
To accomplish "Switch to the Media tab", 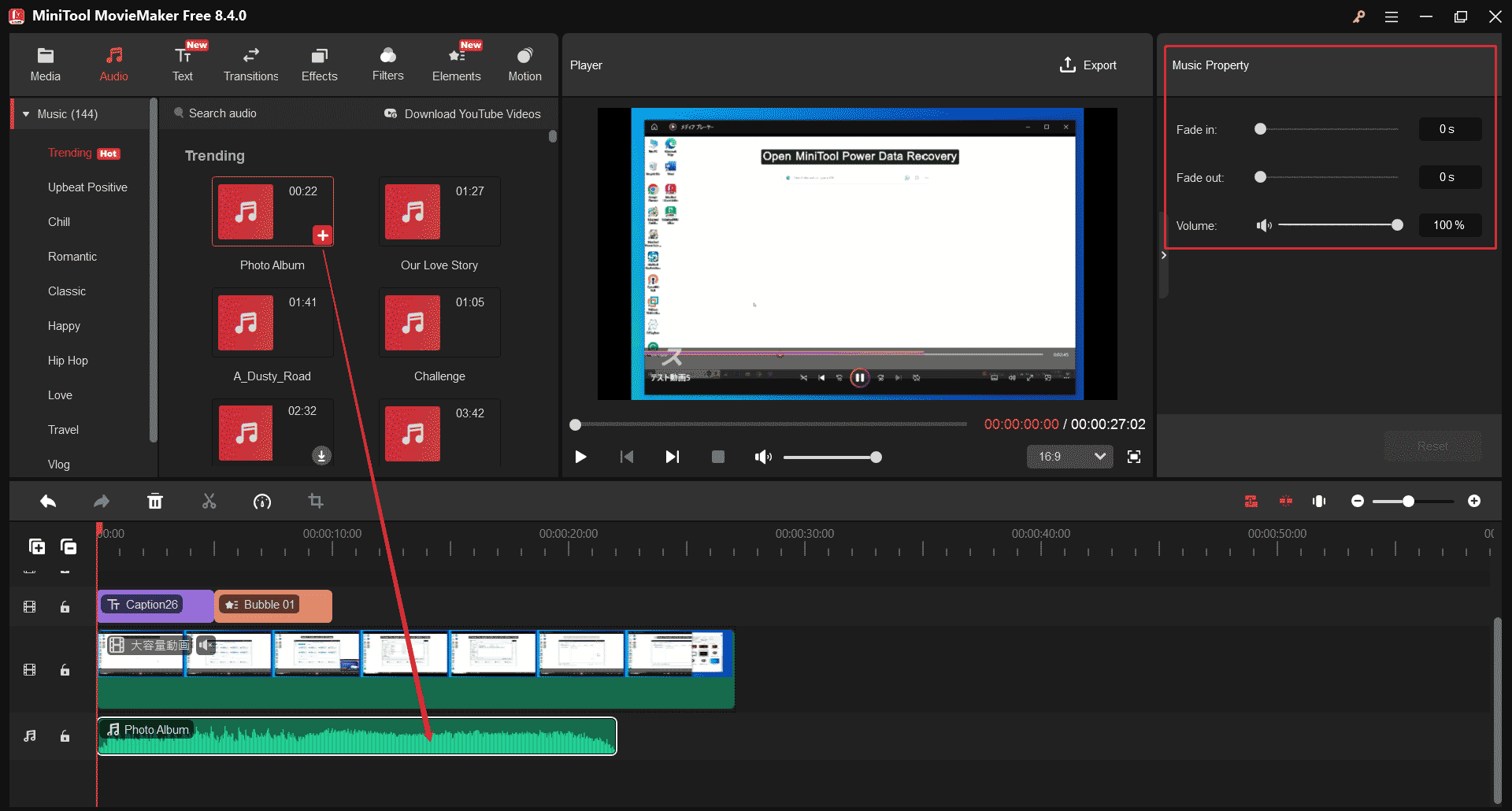I will point(45,63).
